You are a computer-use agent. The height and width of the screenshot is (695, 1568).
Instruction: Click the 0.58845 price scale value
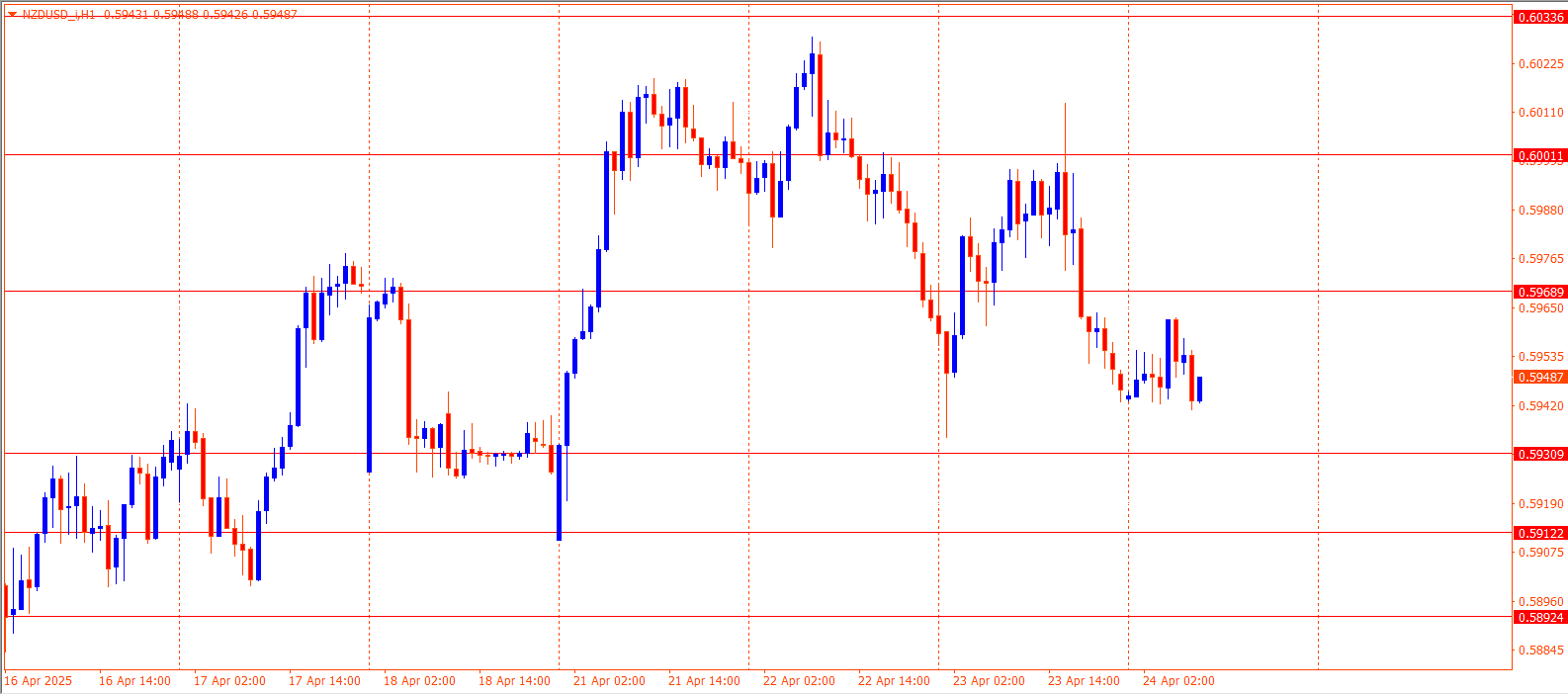tap(1541, 651)
